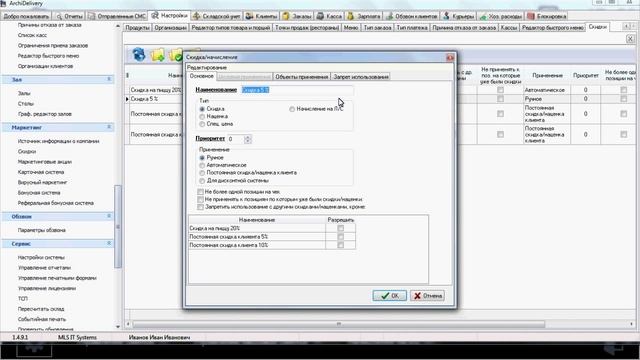The image size is (640, 360).
Task: Open Бонусная система in the sidebar
Action: (39, 193)
